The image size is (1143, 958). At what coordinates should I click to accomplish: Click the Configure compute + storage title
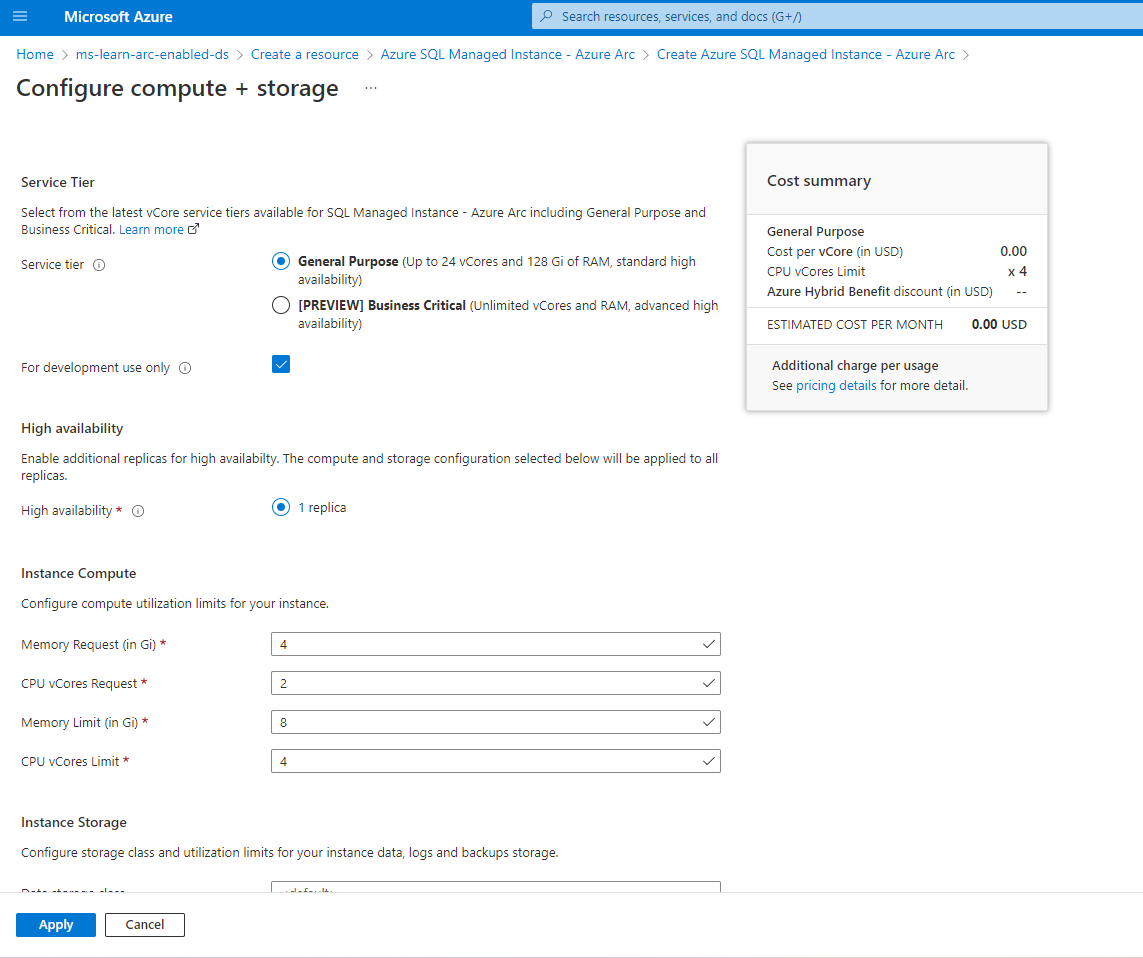click(177, 88)
